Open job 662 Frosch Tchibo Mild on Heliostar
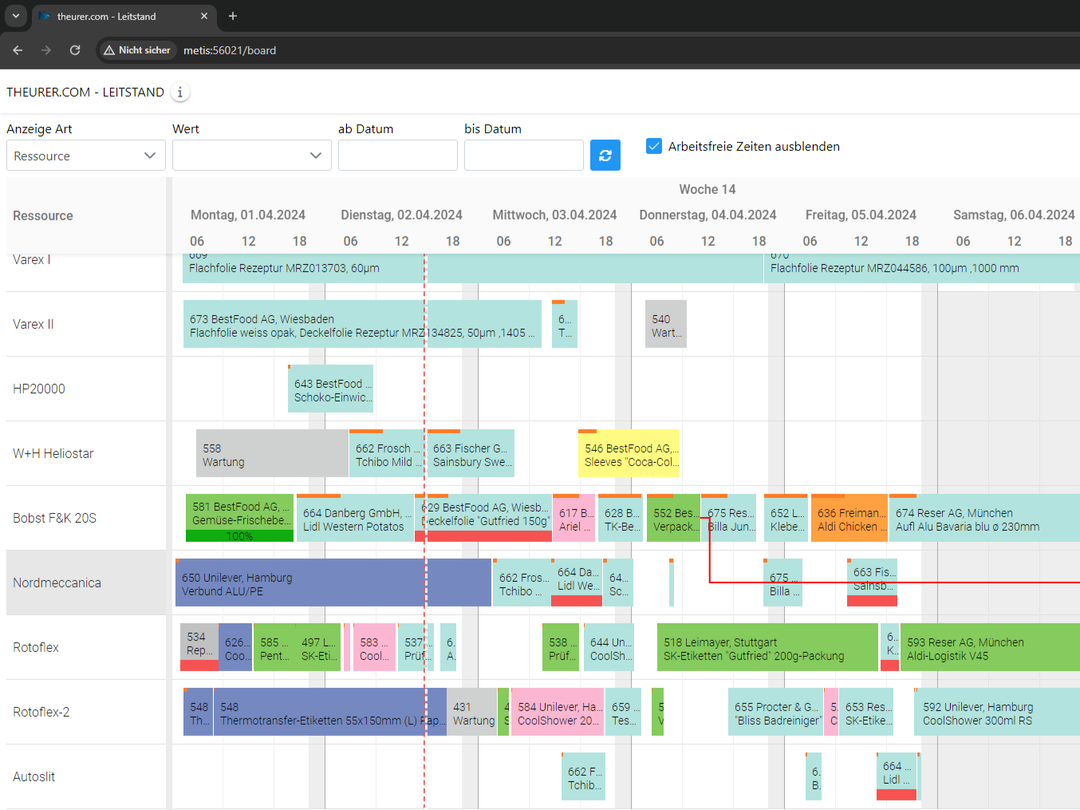The width and height of the screenshot is (1080, 810). pos(387,453)
